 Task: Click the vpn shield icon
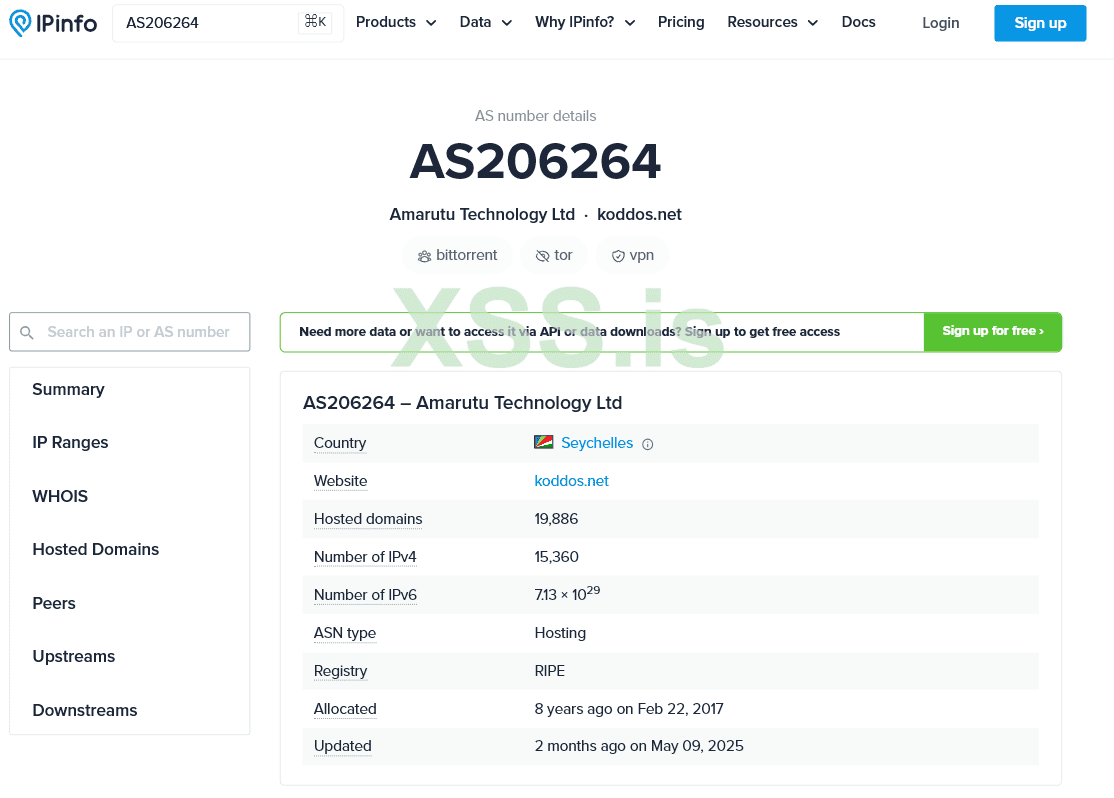[x=618, y=256]
